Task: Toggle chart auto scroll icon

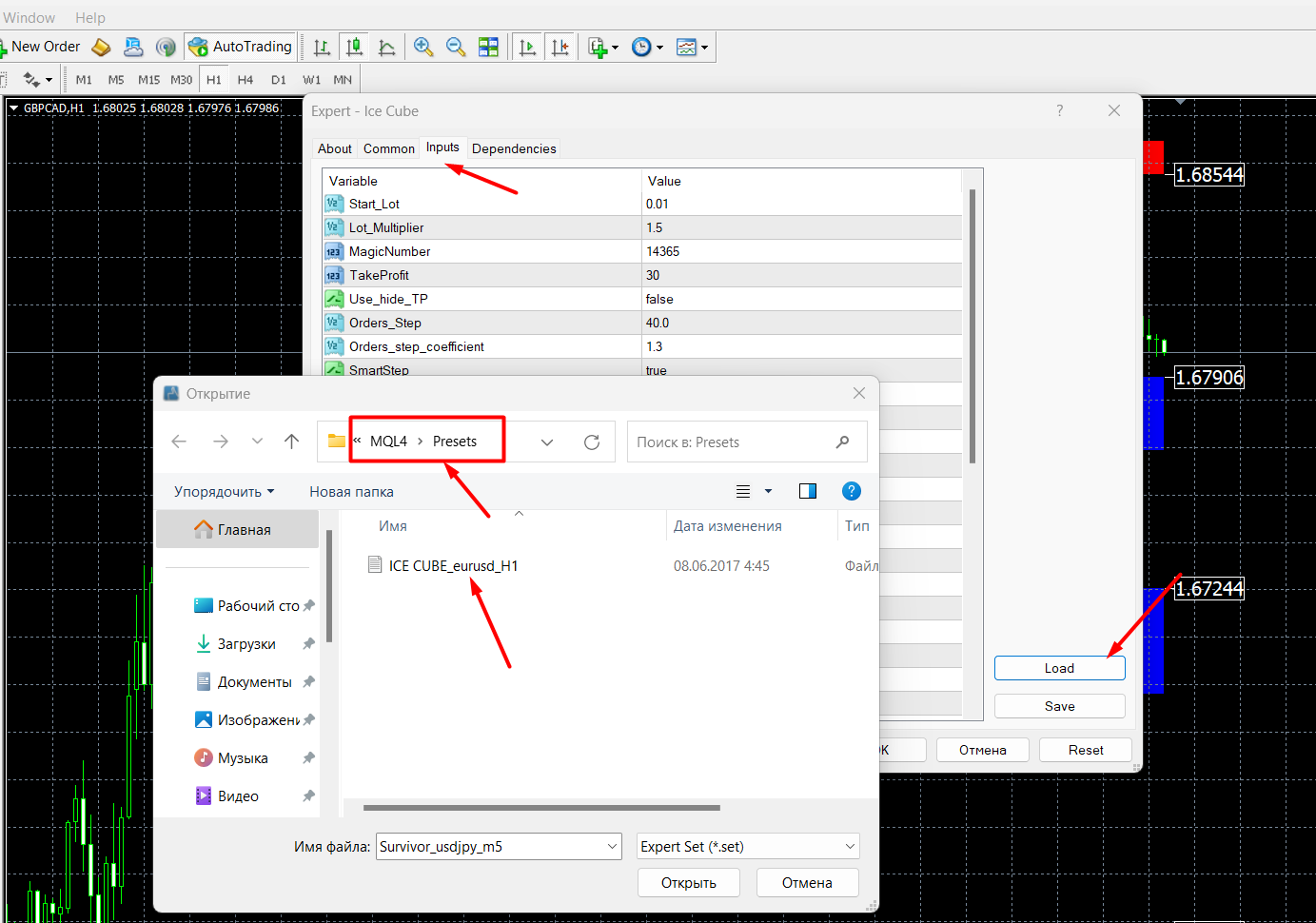Action: [527, 47]
